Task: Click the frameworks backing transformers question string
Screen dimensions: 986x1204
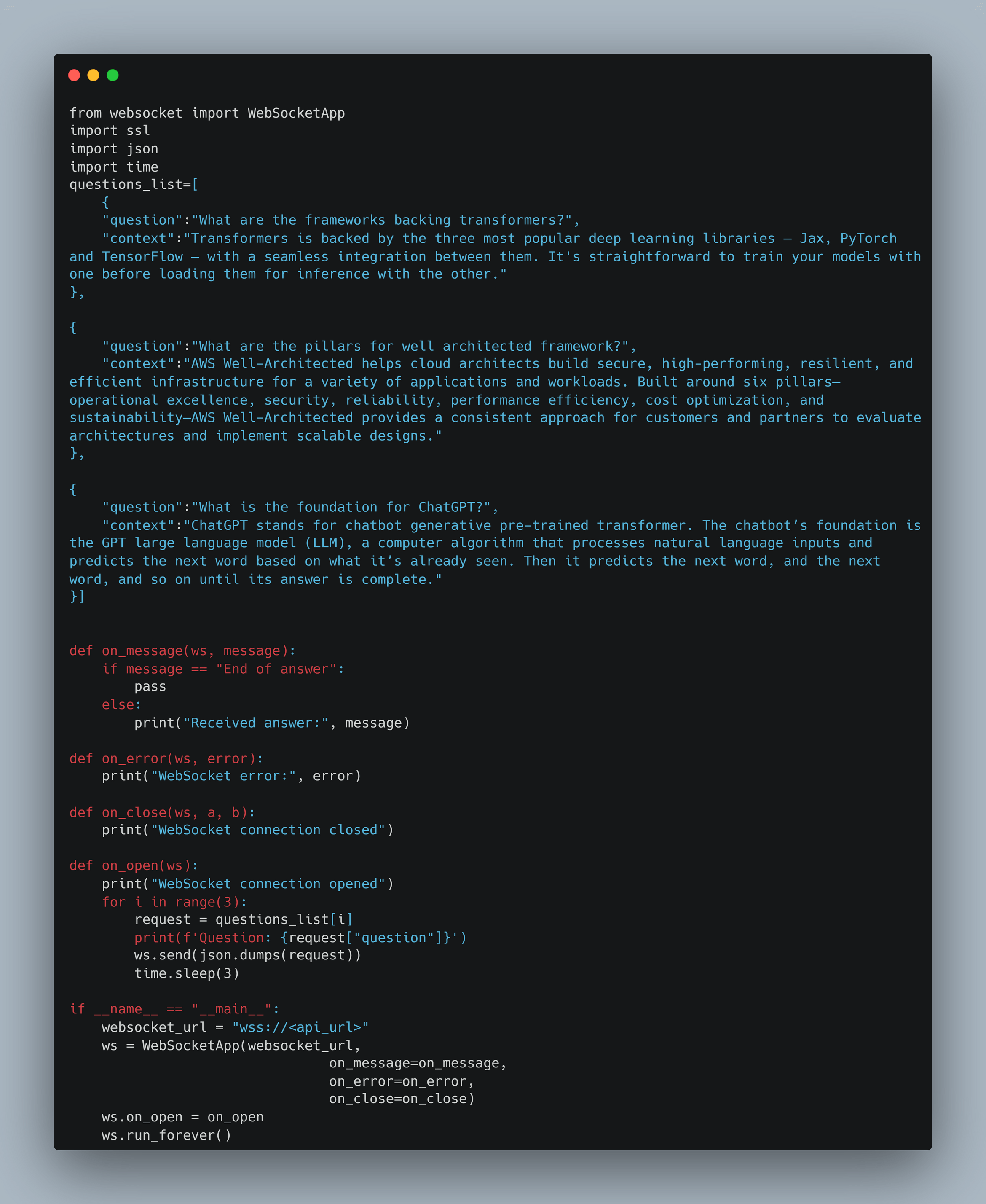Action: point(382,220)
